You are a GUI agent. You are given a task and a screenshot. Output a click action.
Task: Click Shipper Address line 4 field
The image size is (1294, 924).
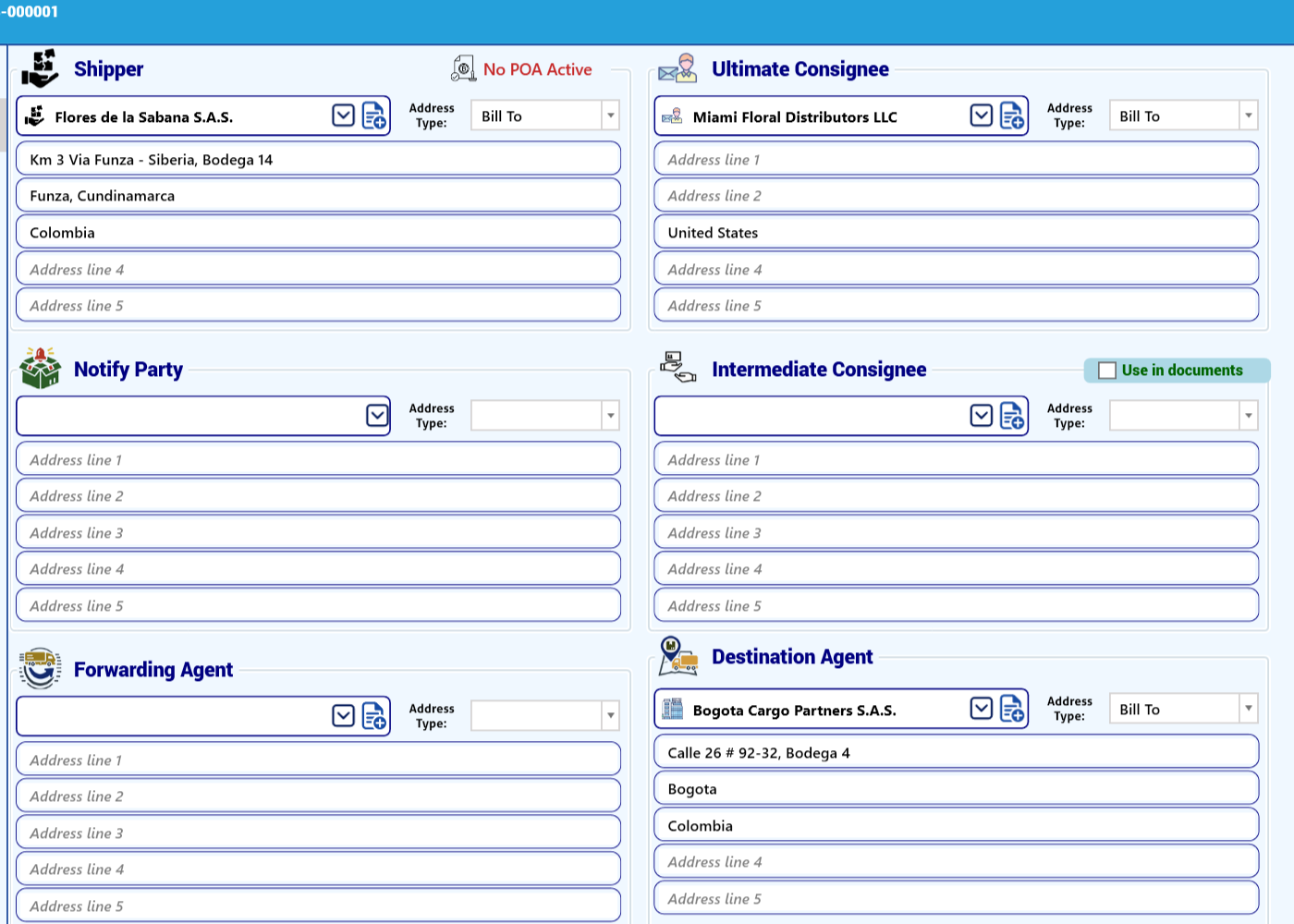point(318,269)
